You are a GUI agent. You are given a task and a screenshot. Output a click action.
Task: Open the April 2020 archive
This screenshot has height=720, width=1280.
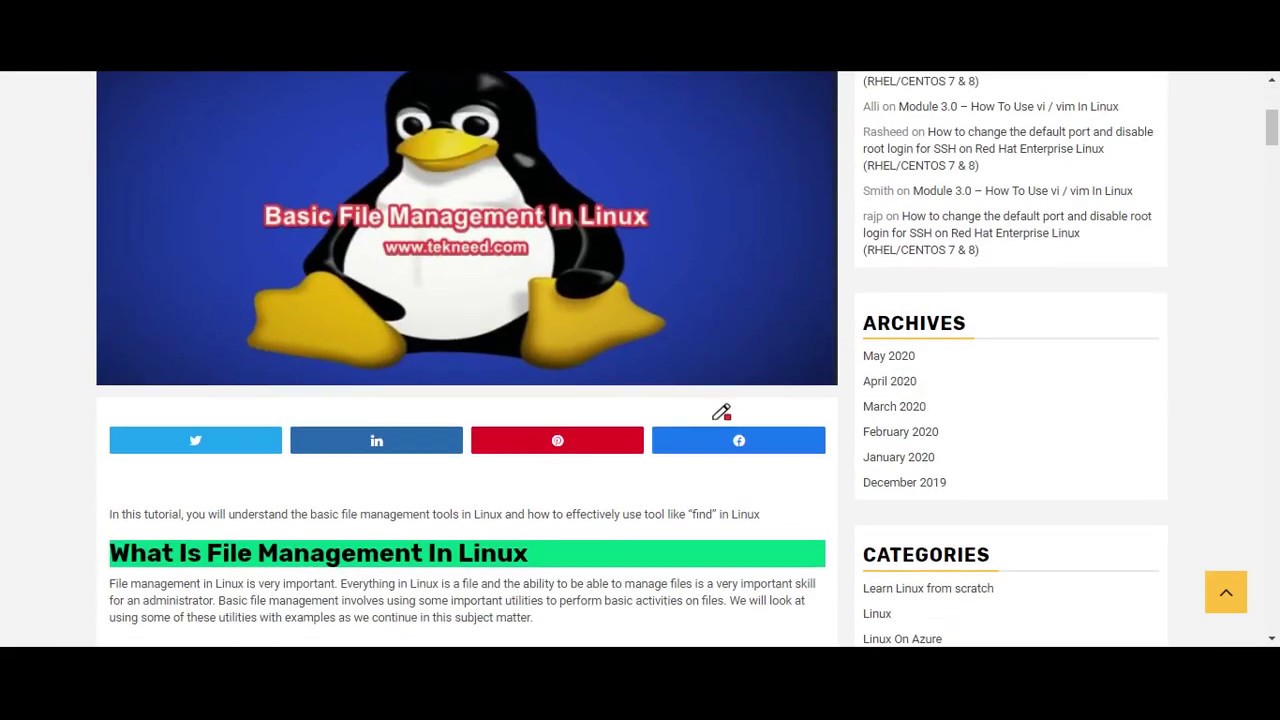890,381
